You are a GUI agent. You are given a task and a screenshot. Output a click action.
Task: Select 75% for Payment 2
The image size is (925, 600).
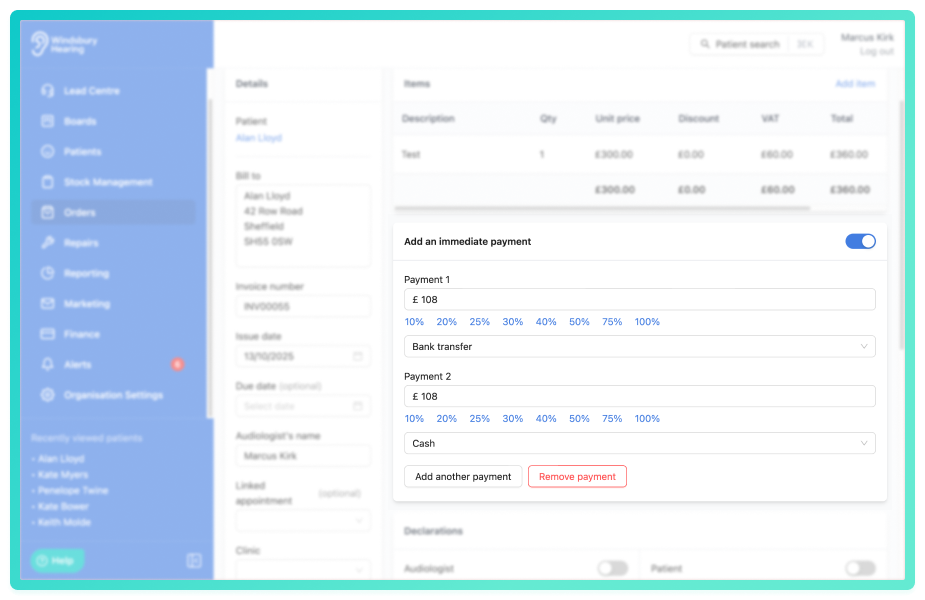[x=612, y=418]
